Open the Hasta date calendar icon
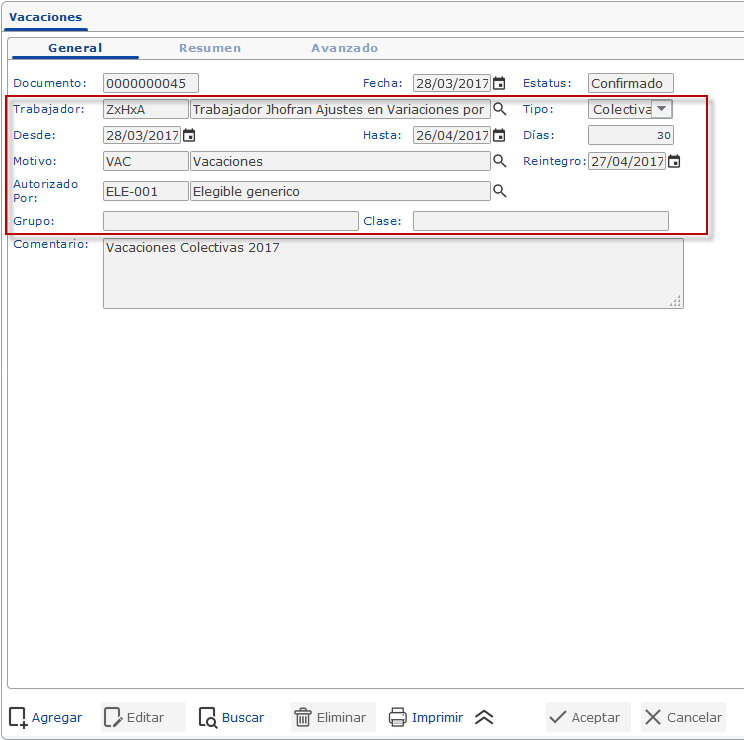Image resolution: width=744 pixels, height=740 pixels. click(499, 135)
